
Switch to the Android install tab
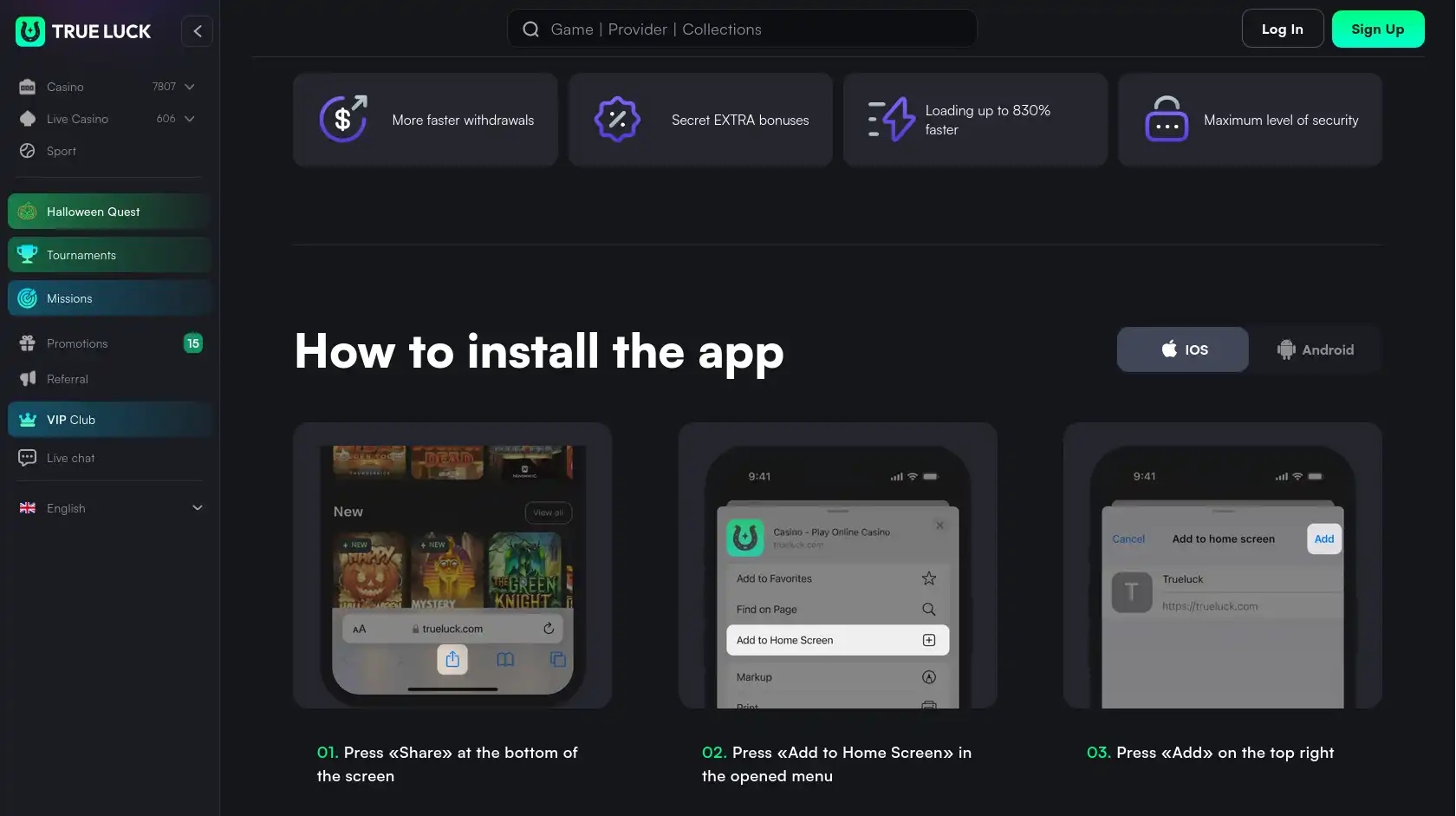click(x=1315, y=349)
